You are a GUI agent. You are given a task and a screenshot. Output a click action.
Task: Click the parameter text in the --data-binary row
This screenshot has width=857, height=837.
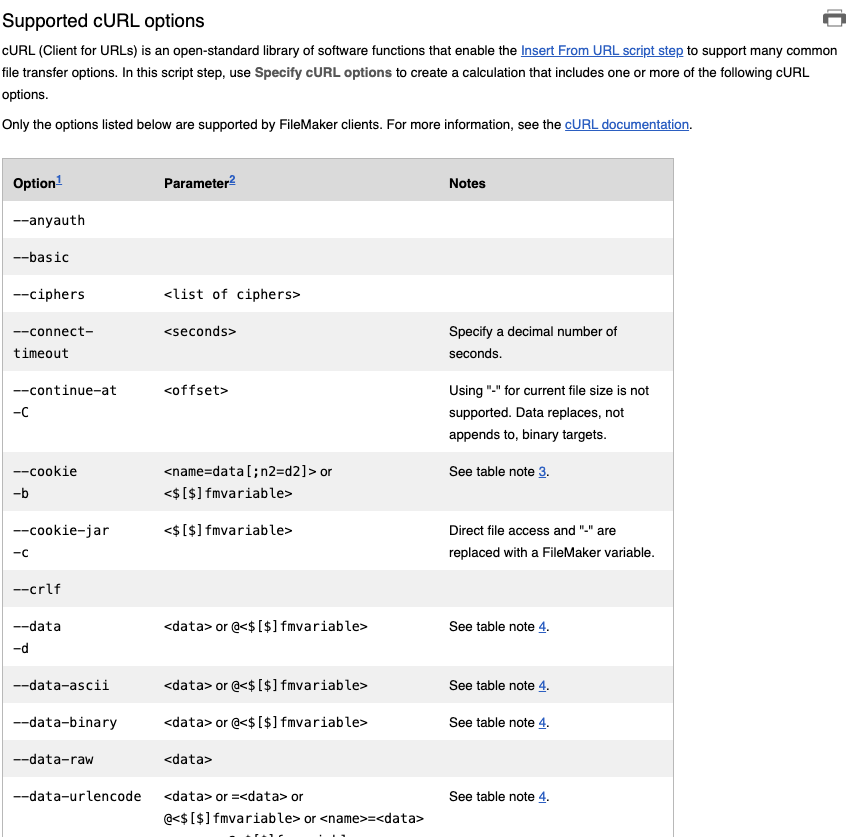tap(266, 723)
